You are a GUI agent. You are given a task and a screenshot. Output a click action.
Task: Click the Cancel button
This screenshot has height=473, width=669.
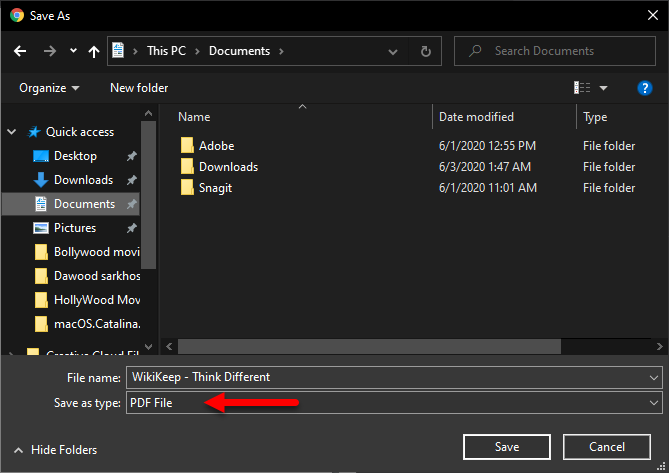607,447
